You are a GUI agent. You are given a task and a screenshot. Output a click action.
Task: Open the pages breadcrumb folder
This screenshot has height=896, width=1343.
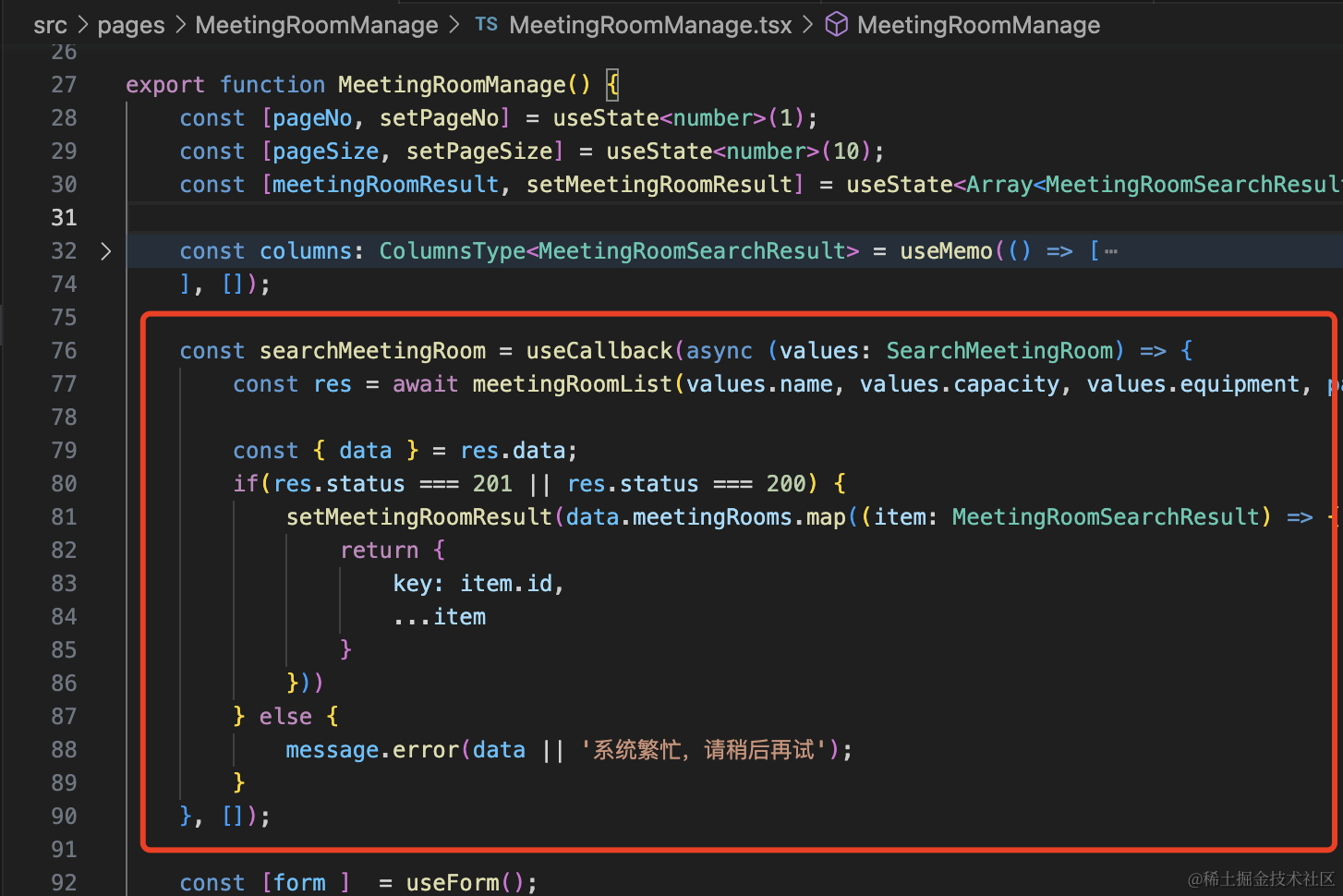tap(130, 25)
